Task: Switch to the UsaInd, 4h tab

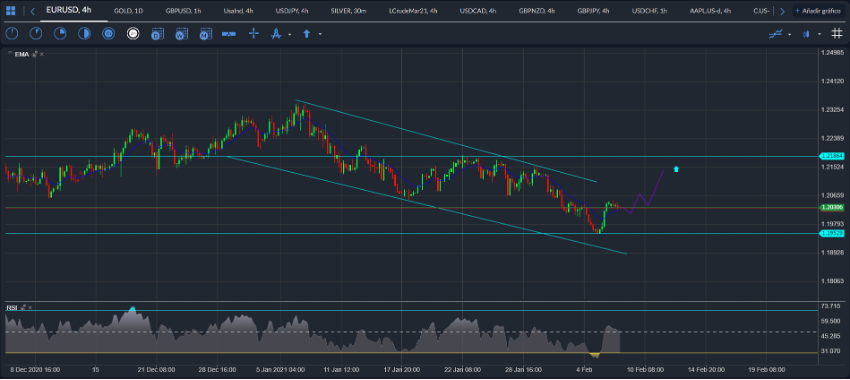Action: click(x=238, y=11)
